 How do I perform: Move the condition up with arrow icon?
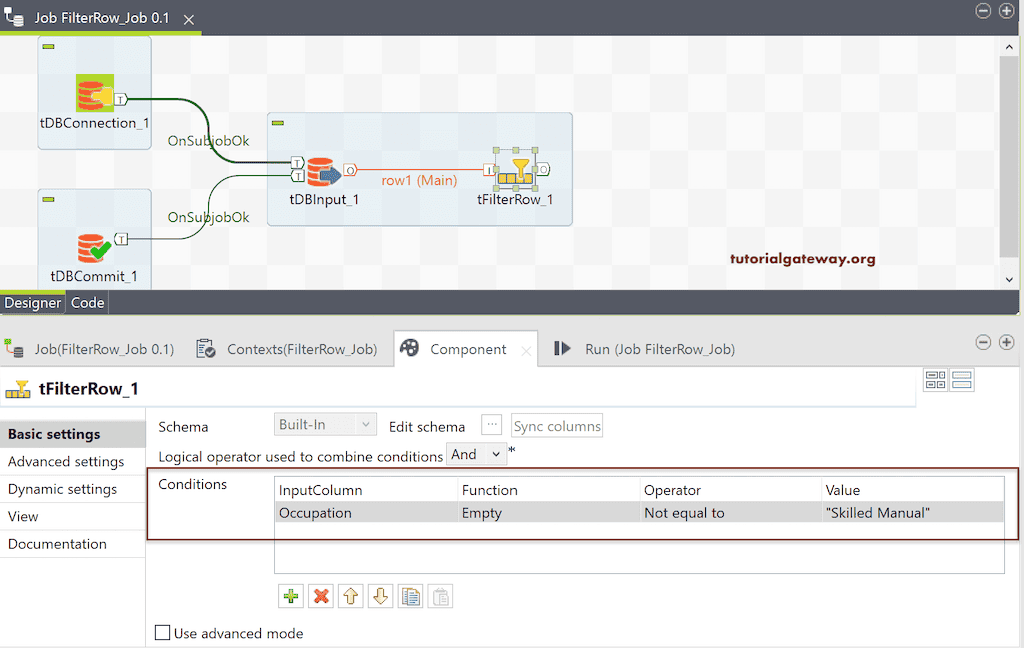point(350,595)
